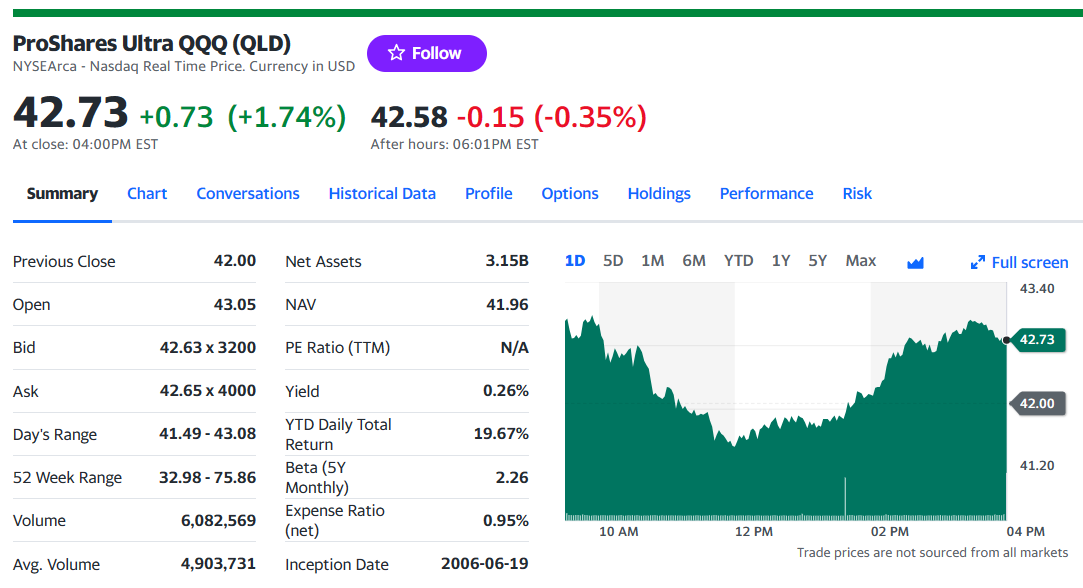1083x588 pixels.
Task: Switch to the Options tab
Action: (x=570, y=193)
